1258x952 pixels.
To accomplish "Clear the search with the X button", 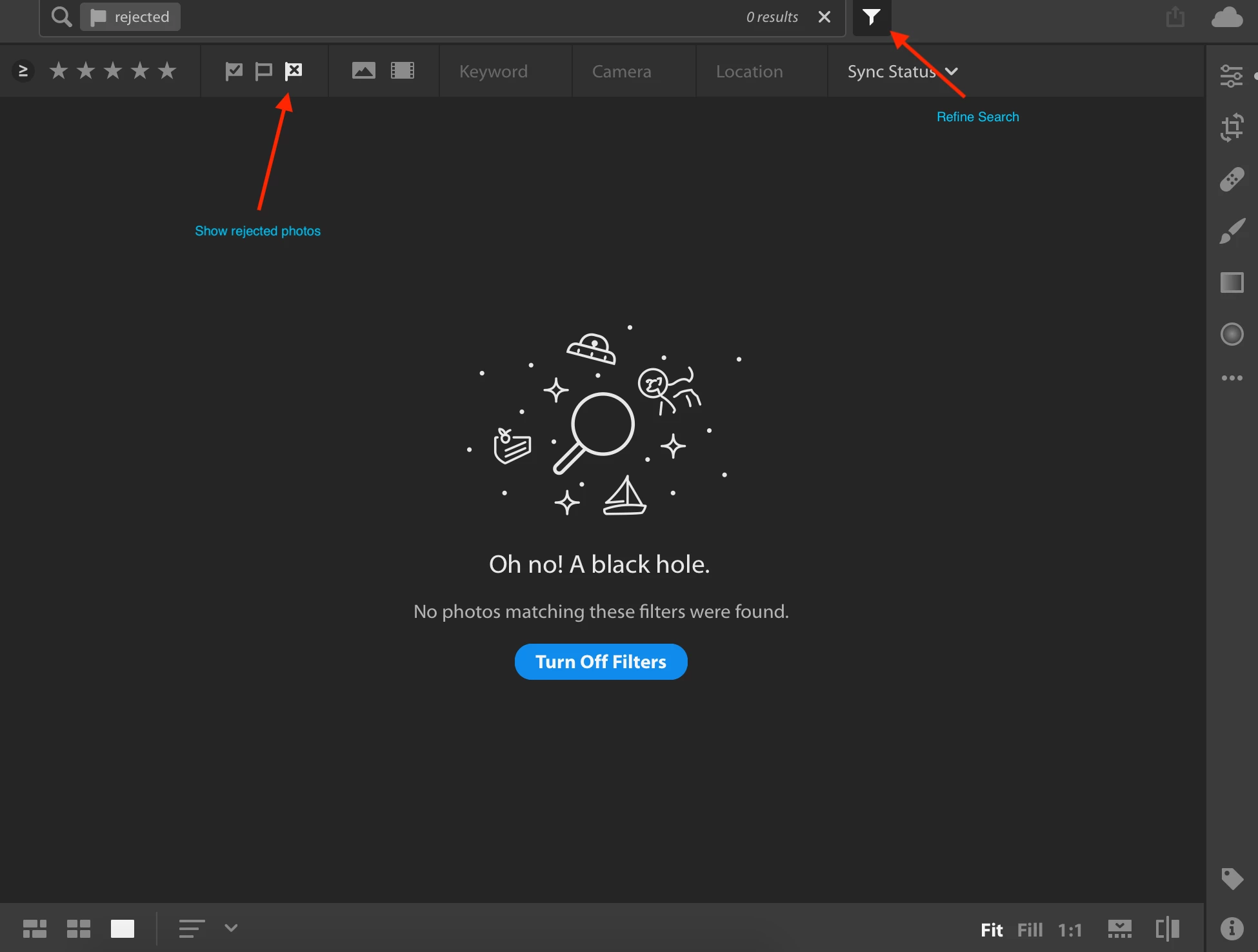I will pyautogui.click(x=824, y=17).
